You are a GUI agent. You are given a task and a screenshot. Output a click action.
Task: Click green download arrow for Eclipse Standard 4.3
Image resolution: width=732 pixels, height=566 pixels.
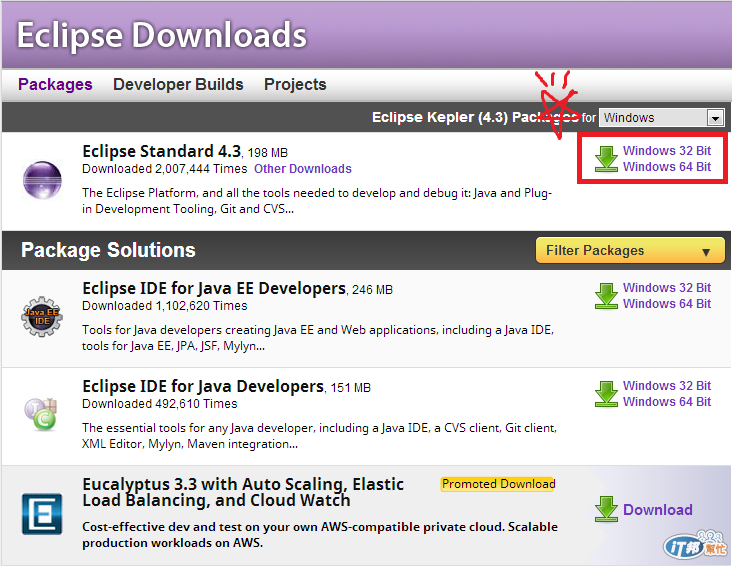[x=606, y=159]
